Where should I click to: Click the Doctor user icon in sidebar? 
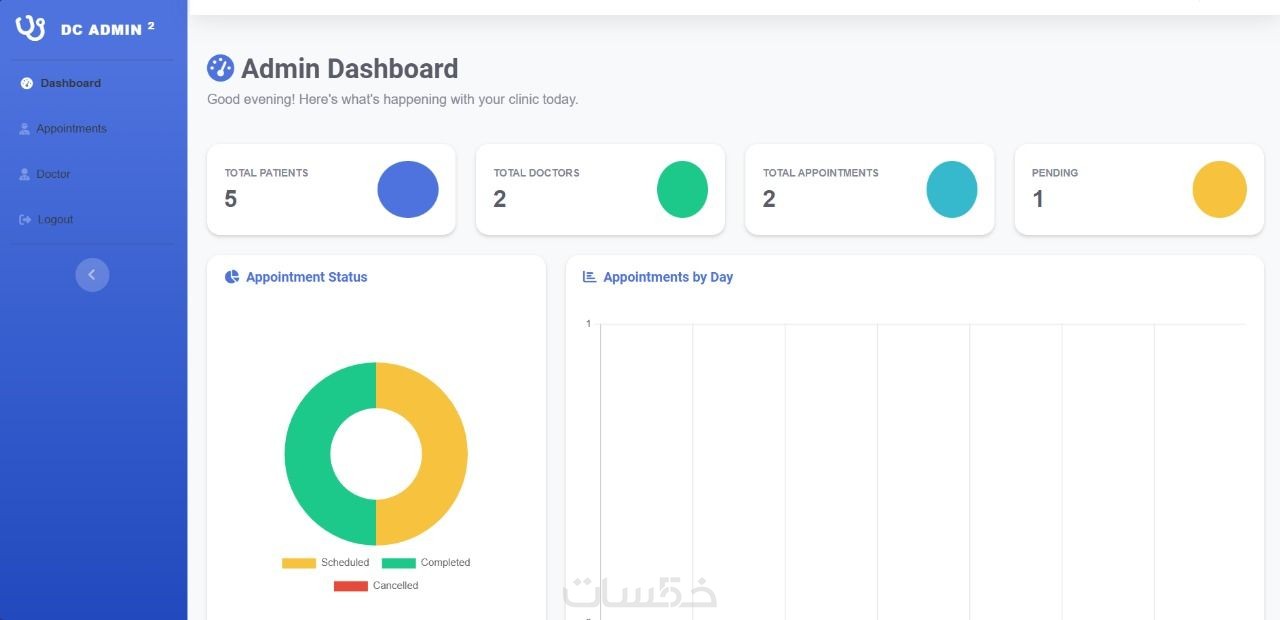pyautogui.click(x=25, y=174)
